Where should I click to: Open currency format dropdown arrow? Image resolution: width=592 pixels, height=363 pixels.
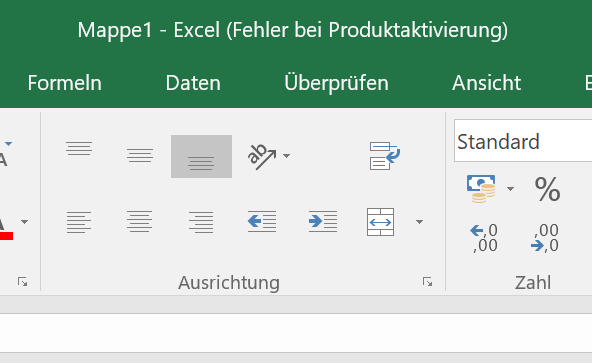(510, 188)
